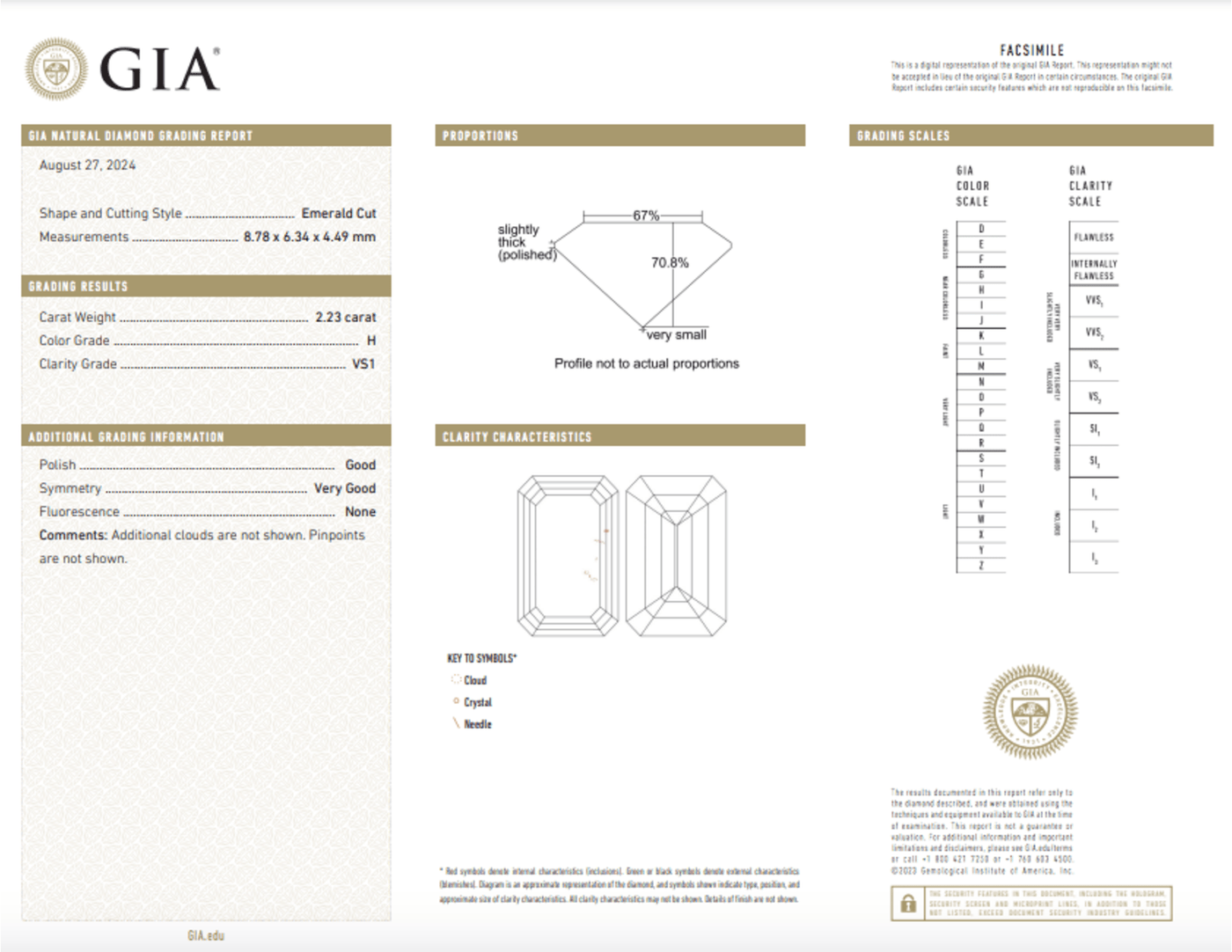Viewport: 1232px width, 952px height.
Task: Click VS2 on the clarity scale
Action: coord(1094,397)
